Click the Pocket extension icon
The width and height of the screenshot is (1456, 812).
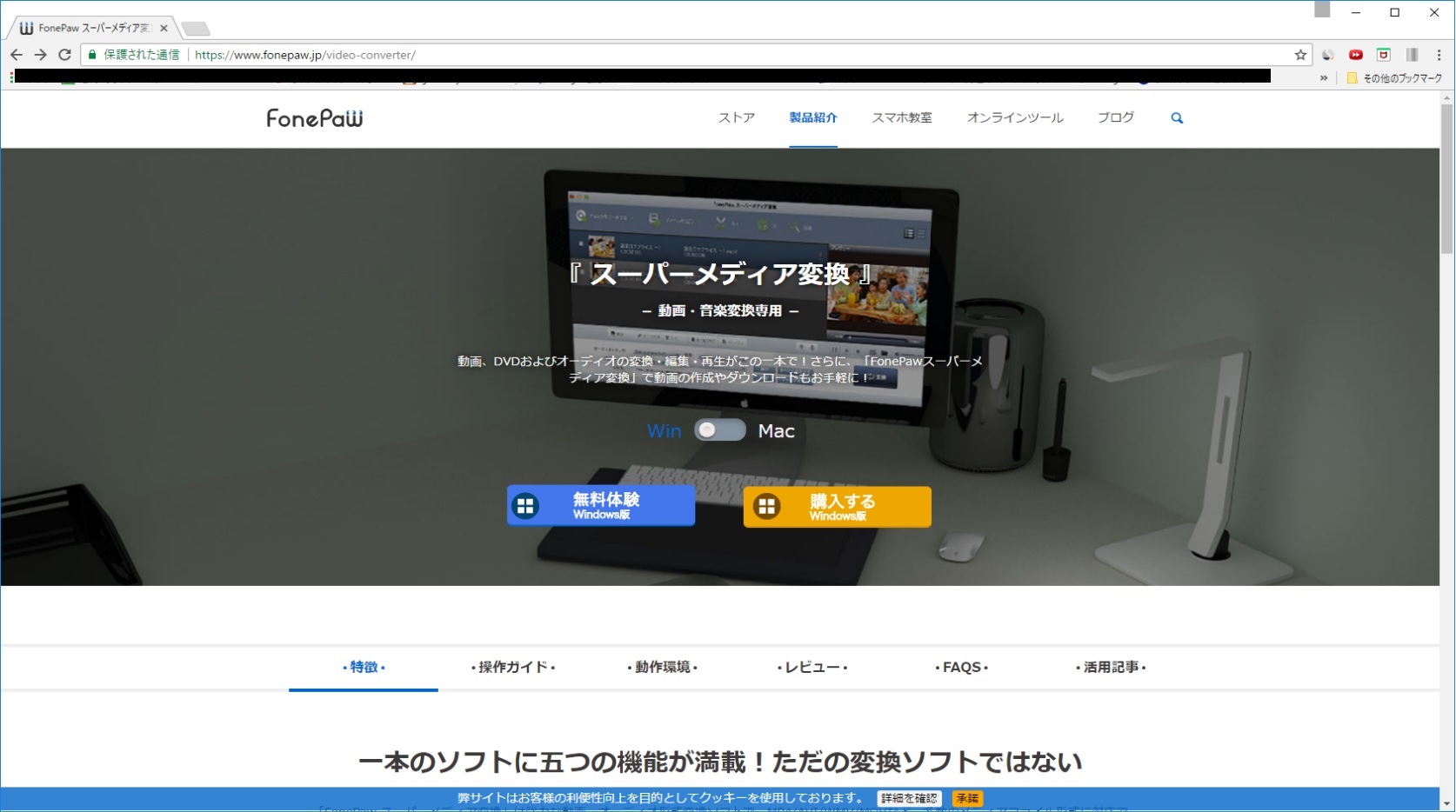tap(1383, 55)
